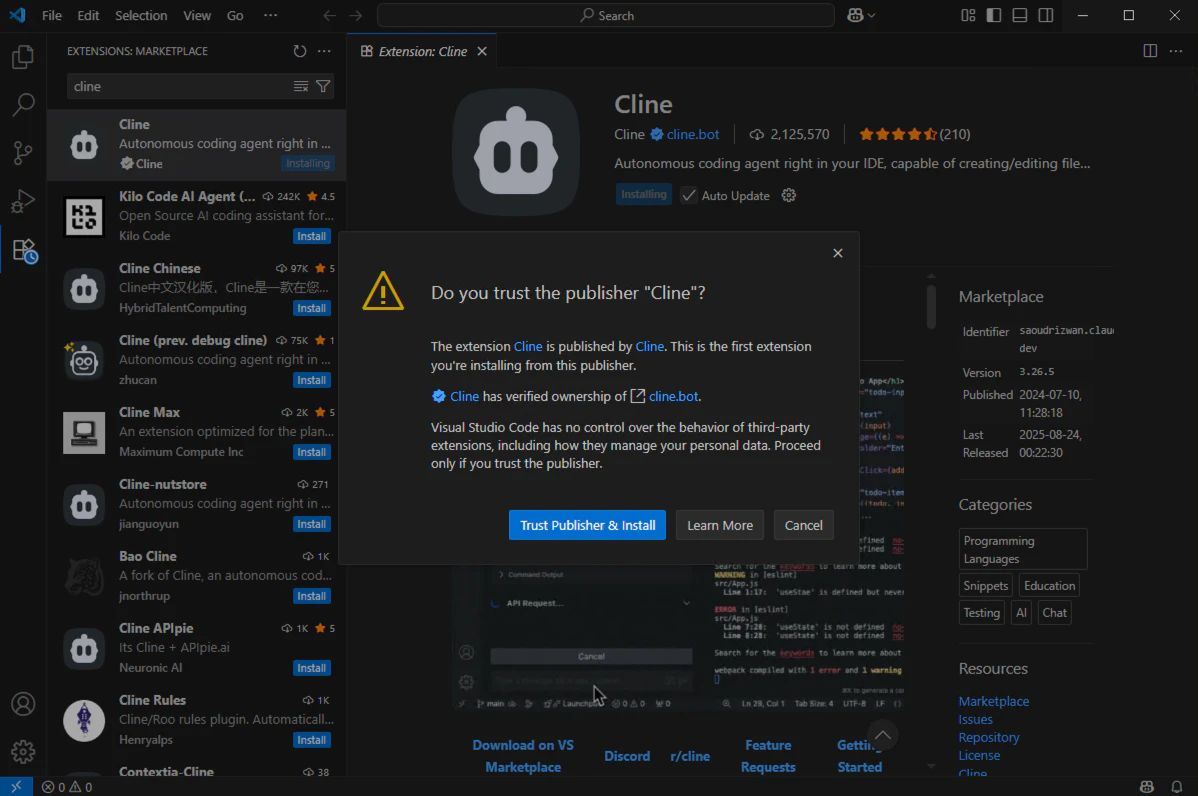
Task: Open remote window indicator in status bar
Action: click(x=16, y=787)
